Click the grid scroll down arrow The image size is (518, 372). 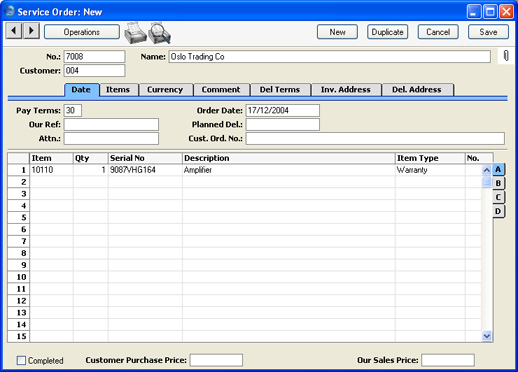(487, 336)
